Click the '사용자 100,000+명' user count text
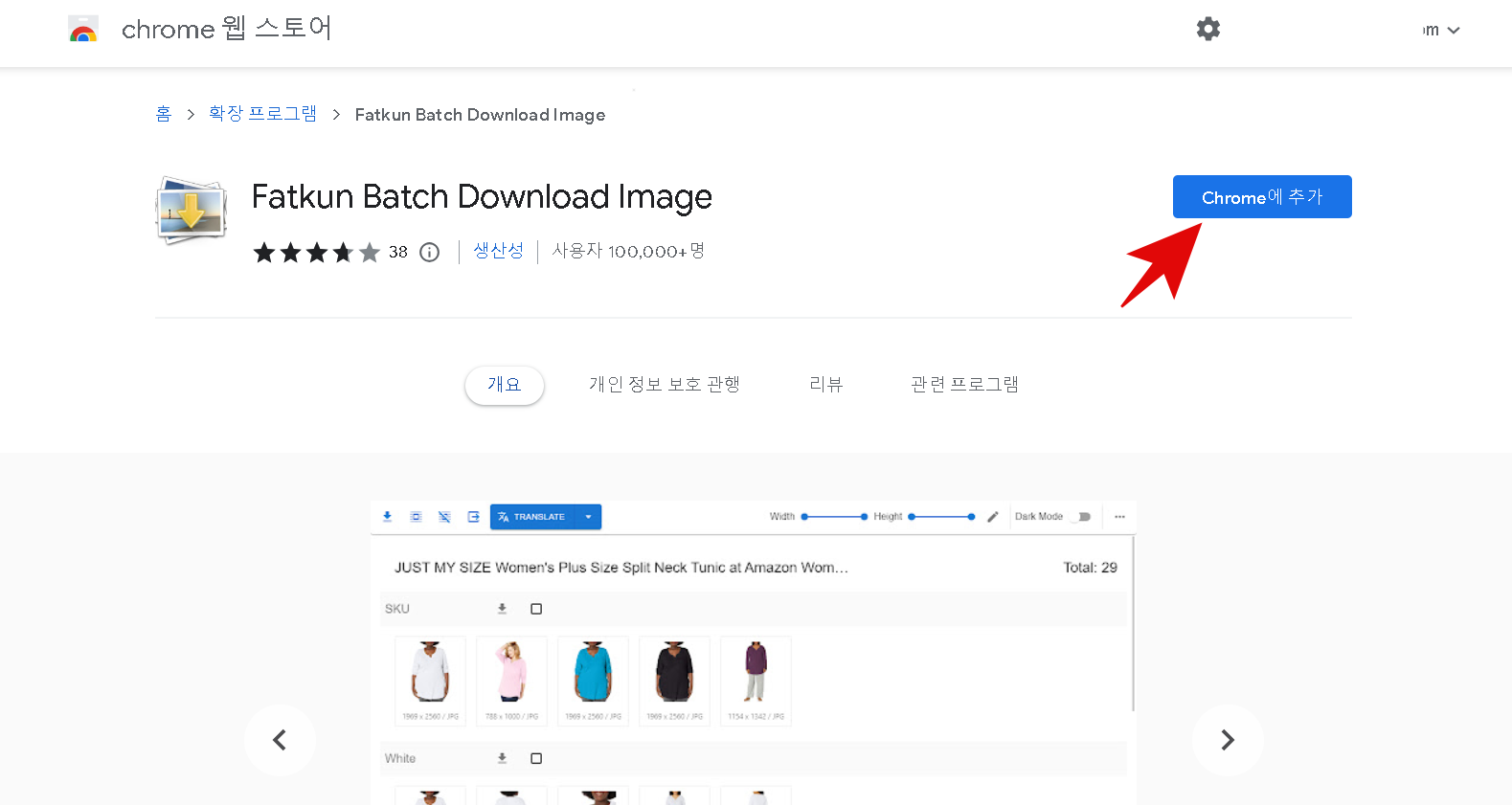Viewport: 1512px width, 805px height. pyautogui.click(x=628, y=251)
